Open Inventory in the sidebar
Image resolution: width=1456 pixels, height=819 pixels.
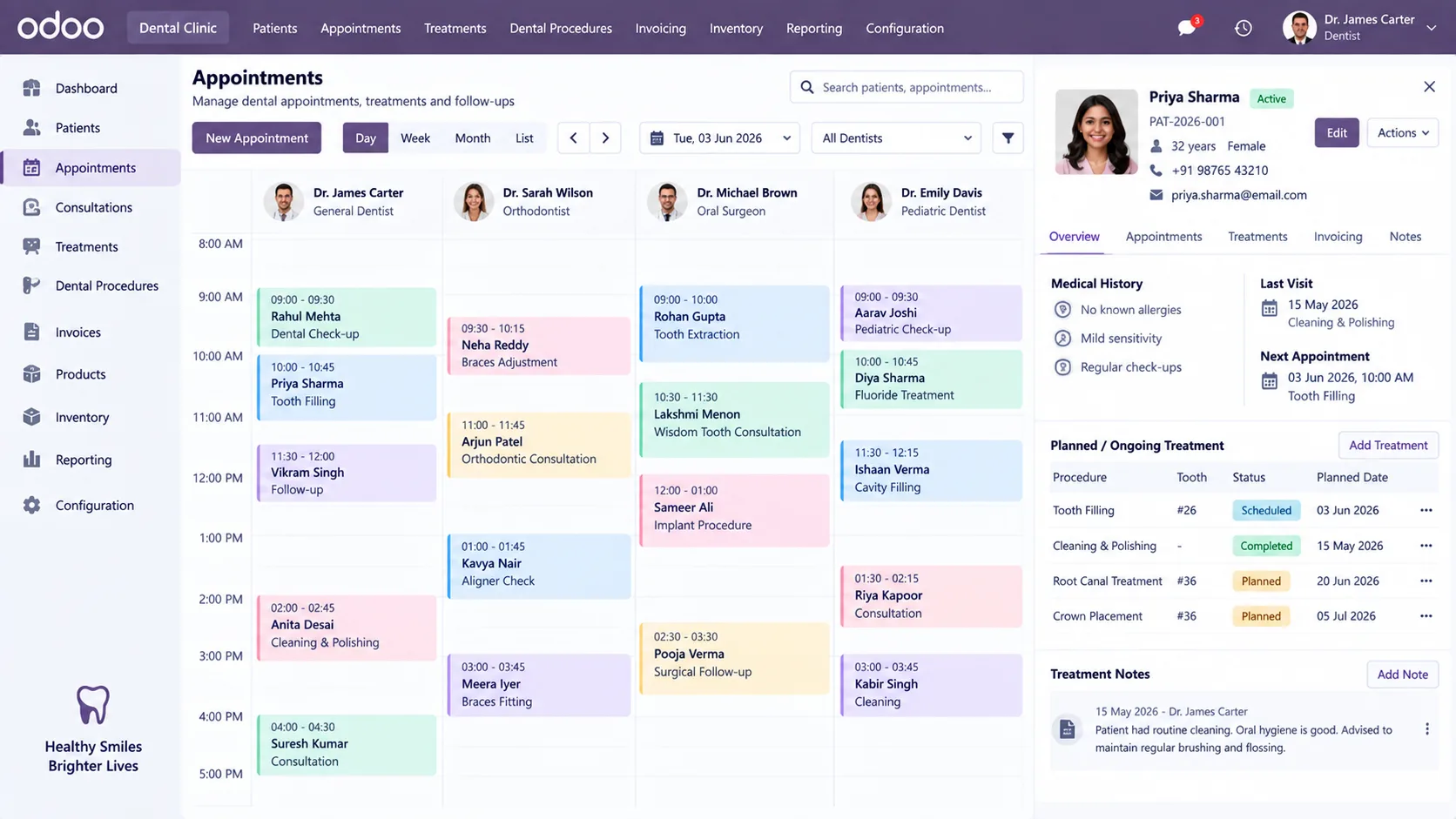point(91,417)
